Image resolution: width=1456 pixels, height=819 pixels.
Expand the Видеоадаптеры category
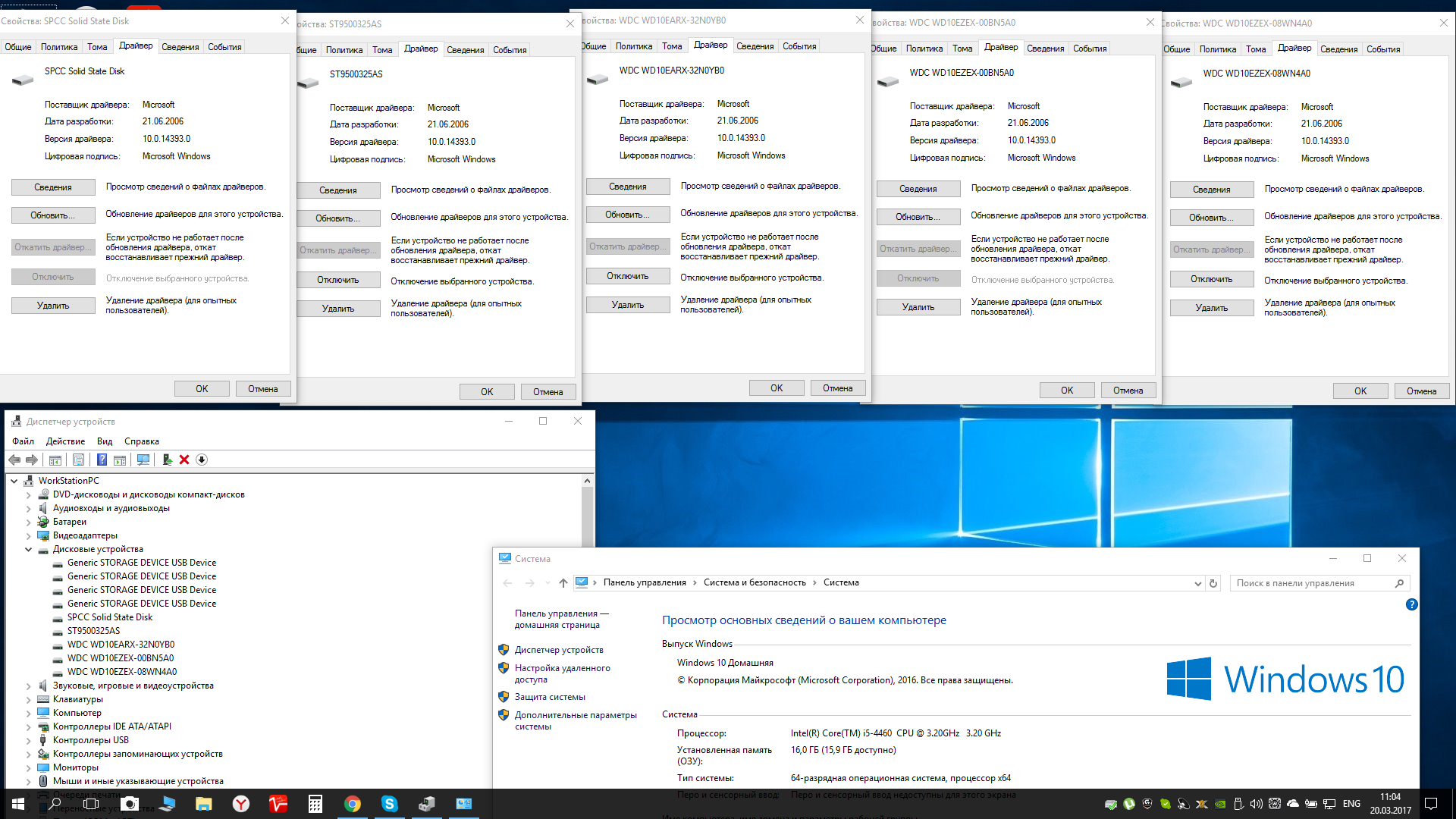click(x=29, y=535)
